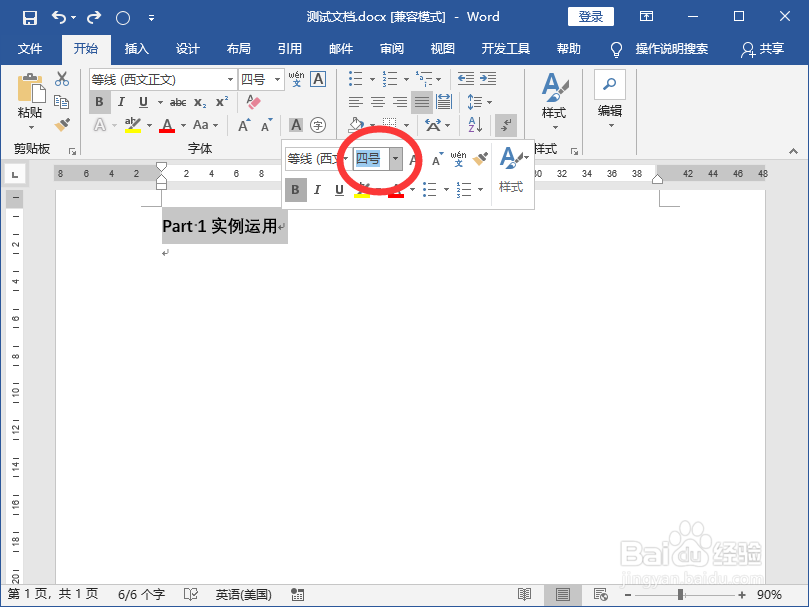The height and width of the screenshot is (607, 809).
Task: Open the font size dropdown in the mini toolbar
Action: pos(396,158)
